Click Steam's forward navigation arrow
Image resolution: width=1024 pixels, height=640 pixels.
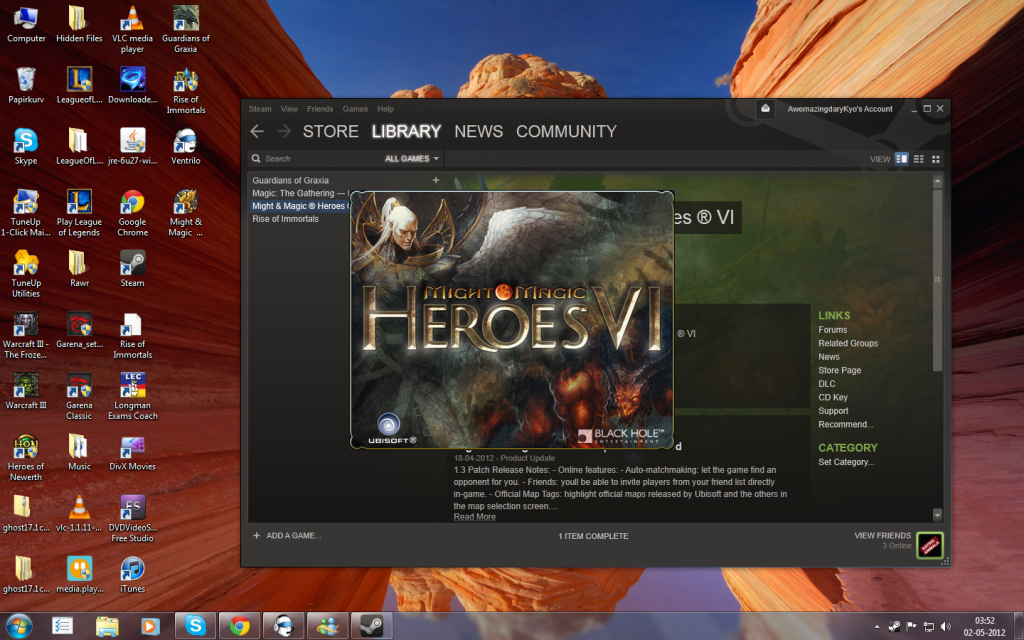point(284,131)
